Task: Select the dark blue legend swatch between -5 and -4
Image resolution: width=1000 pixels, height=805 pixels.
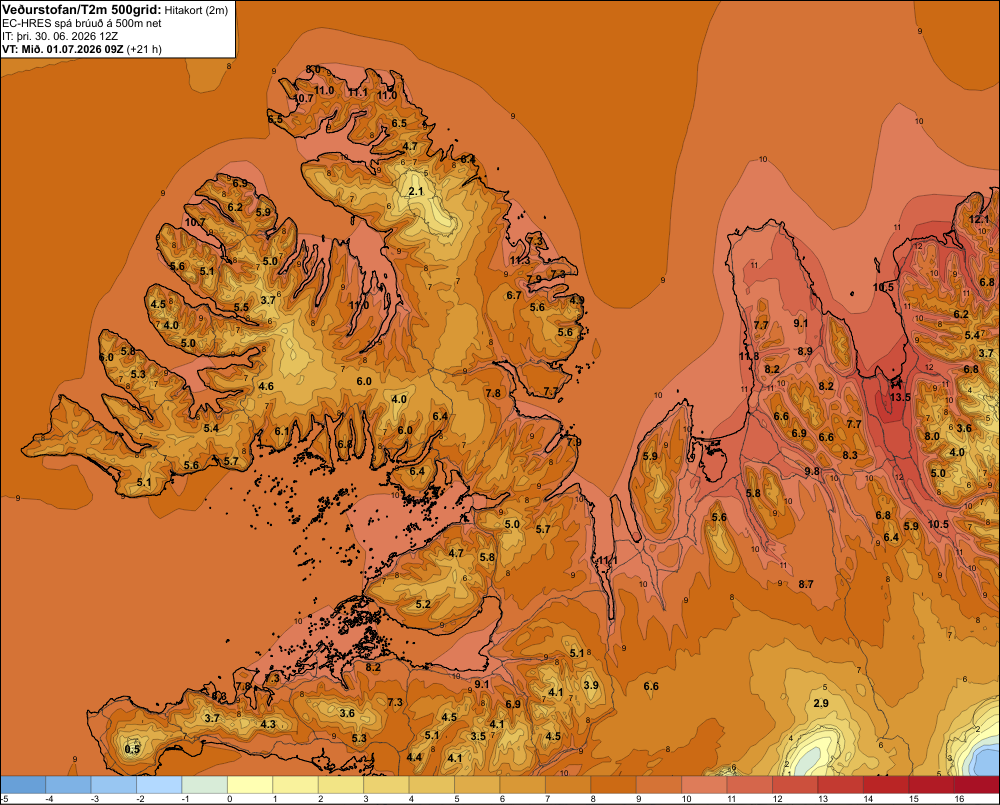Action: coord(23,785)
